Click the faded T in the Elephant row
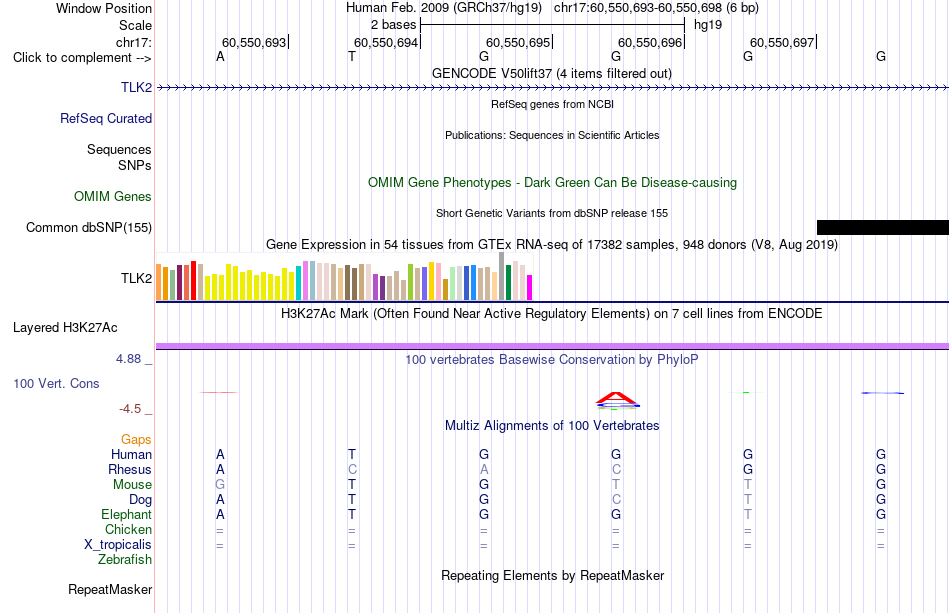Image resolution: width=950 pixels, height=613 pixels. point(748,514)
